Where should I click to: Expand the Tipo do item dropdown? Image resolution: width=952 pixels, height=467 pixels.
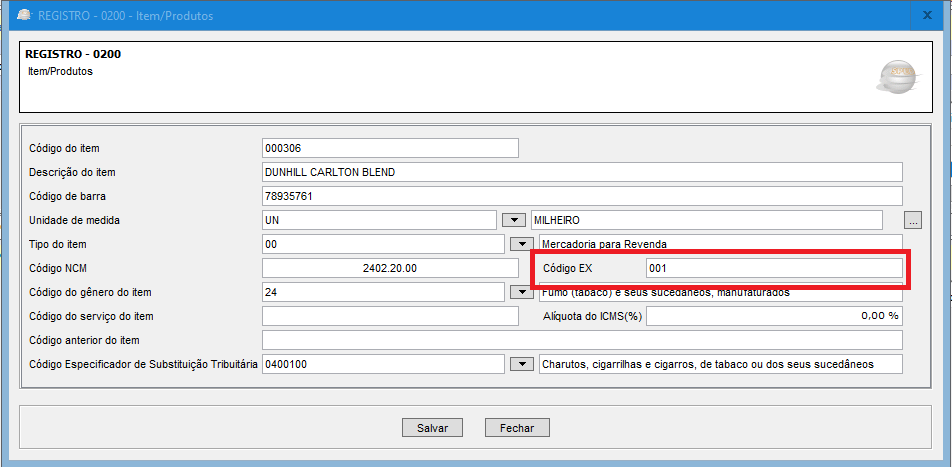tap(520, 244)
